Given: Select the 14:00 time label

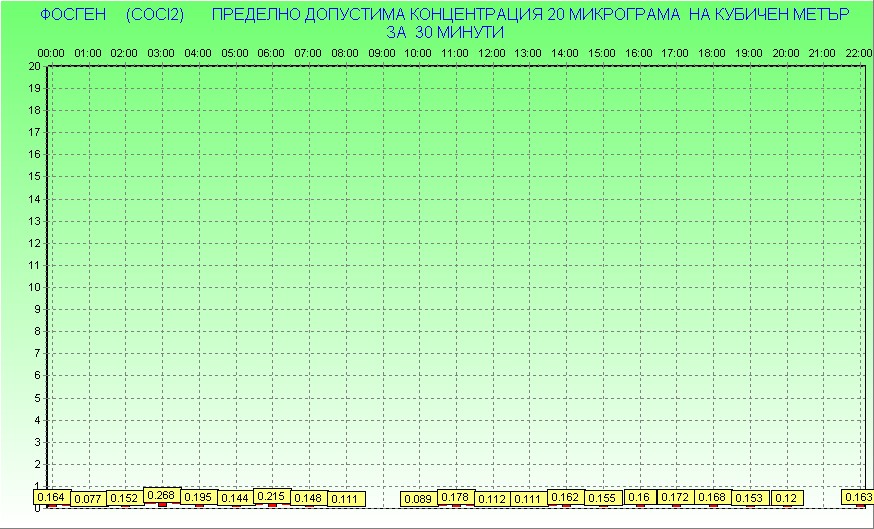Looking at the screenshot, I should tap(565, 54).
